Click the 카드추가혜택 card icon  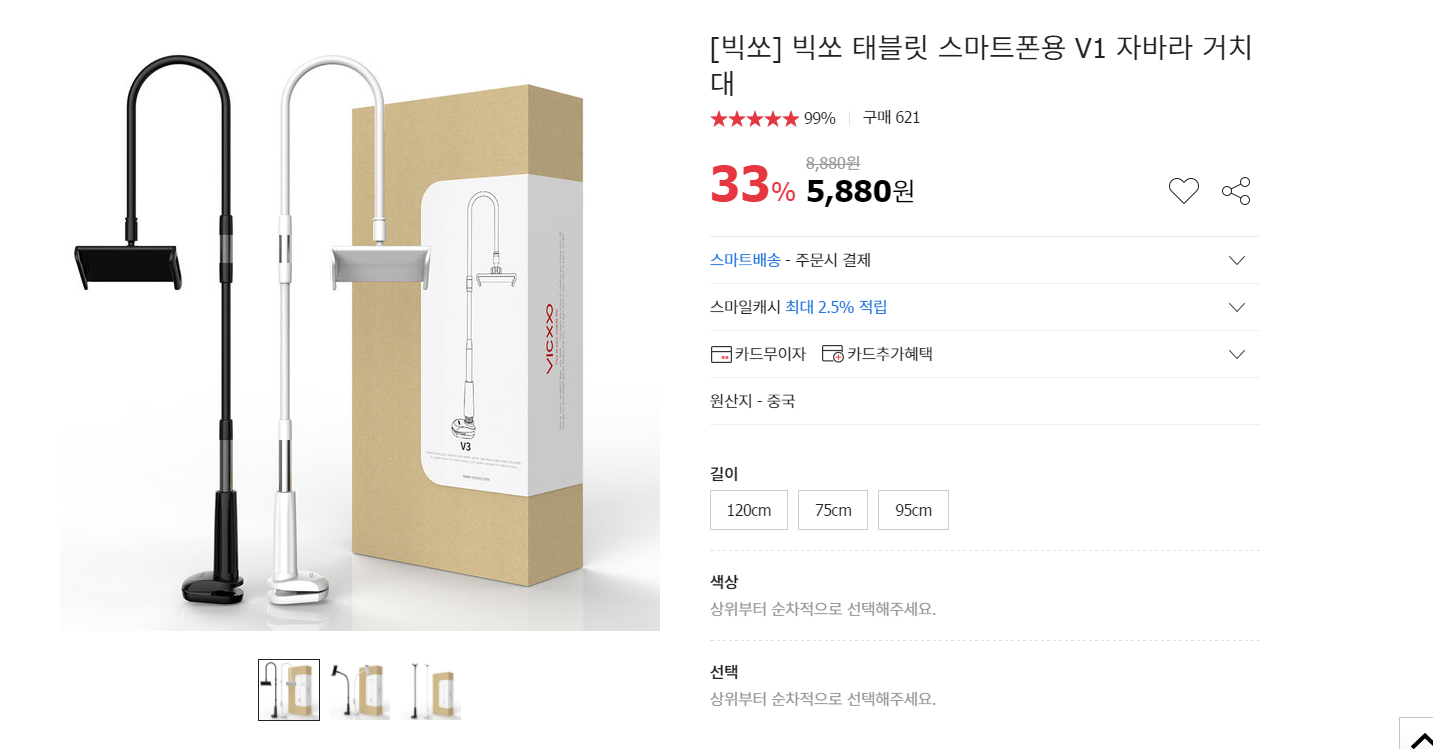coord(832,354)
